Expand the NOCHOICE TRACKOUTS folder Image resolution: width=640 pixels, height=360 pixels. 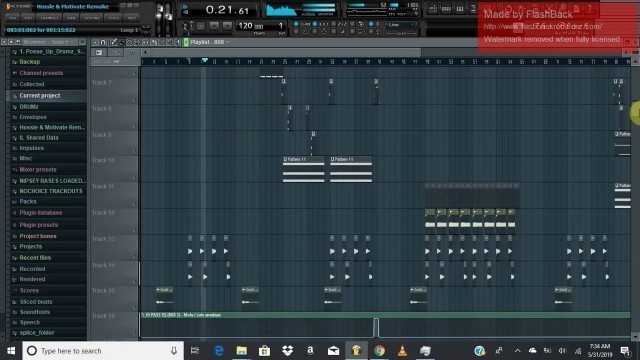tap(51, 191)
